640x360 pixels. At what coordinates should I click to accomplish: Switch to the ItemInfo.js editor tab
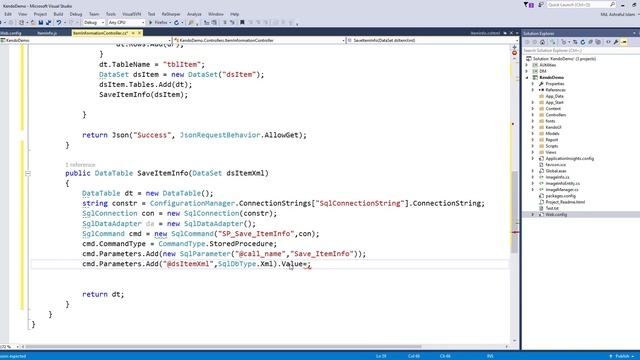(47, 33)
